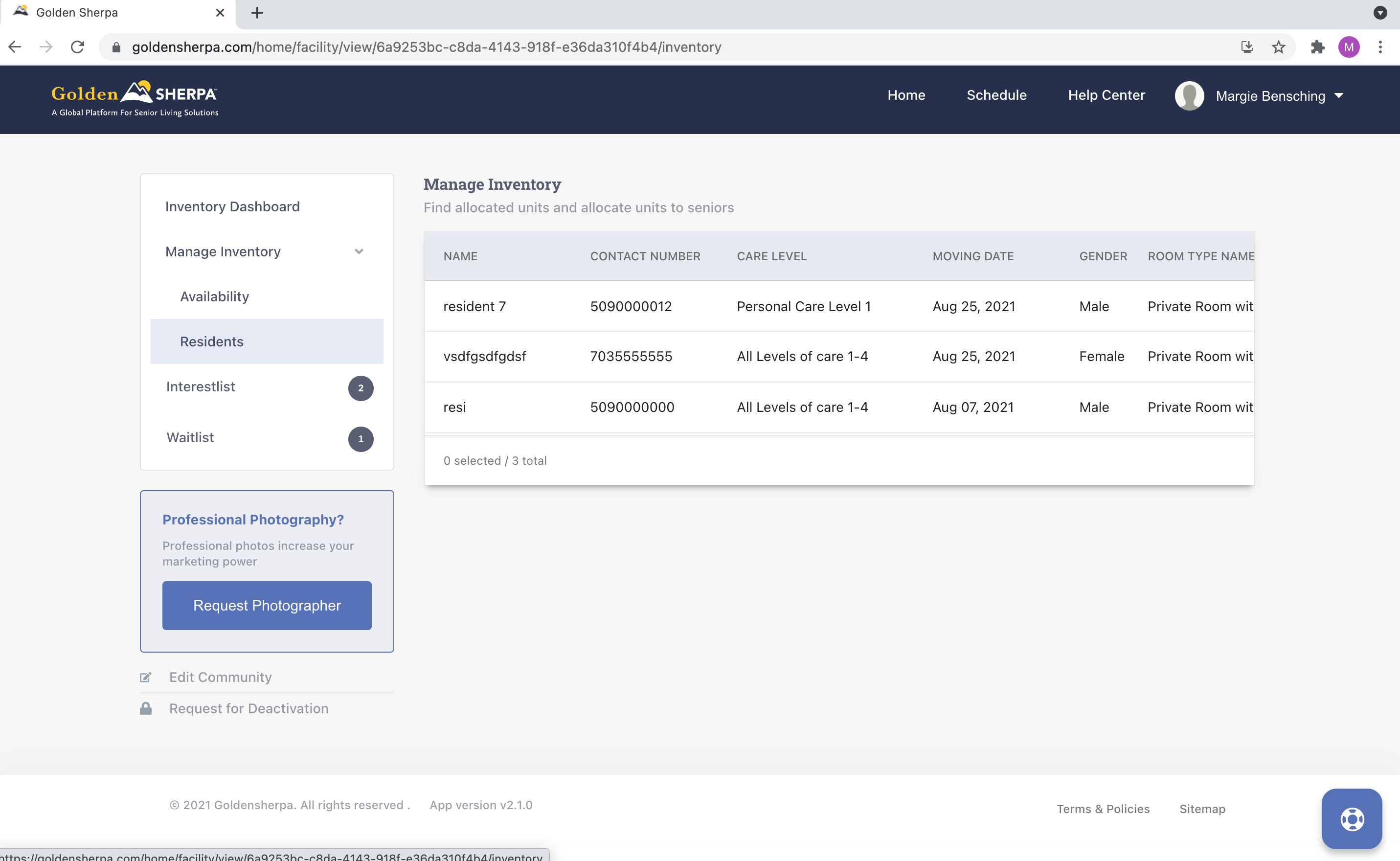Sort by the GENDER column header
The width and height of the screenshot is (1400, 861).
point(1103,256)
